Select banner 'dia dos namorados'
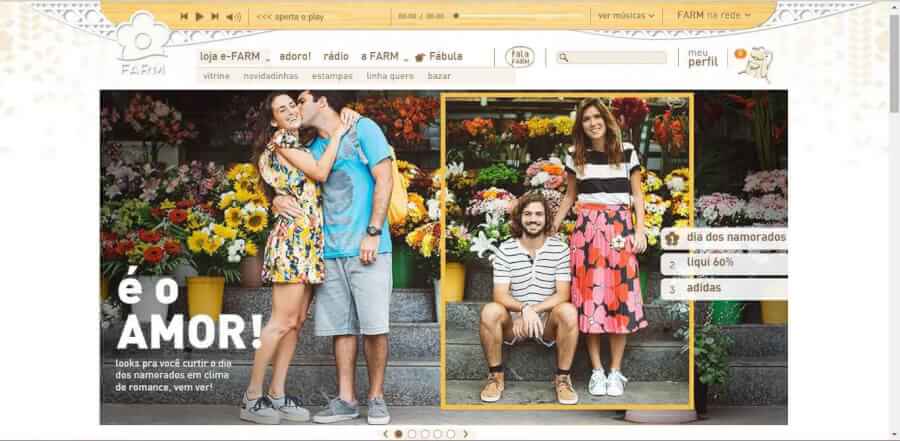Screen dimensions: 900x441 click(x=724, y=238)
